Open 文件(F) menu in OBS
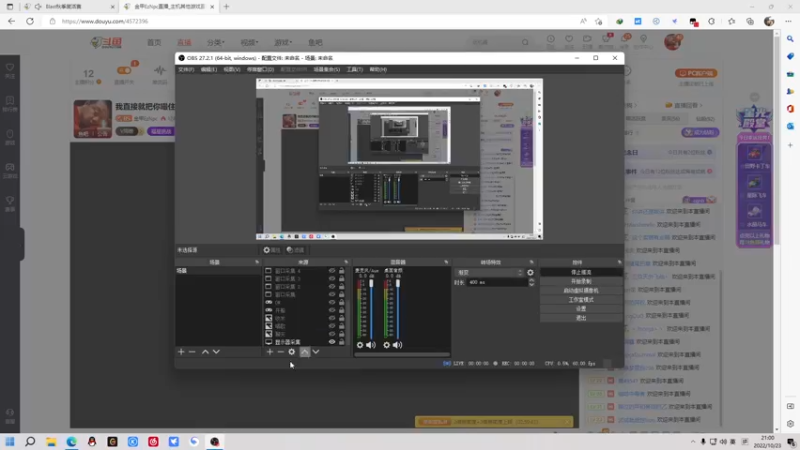 tap(186, 69)
